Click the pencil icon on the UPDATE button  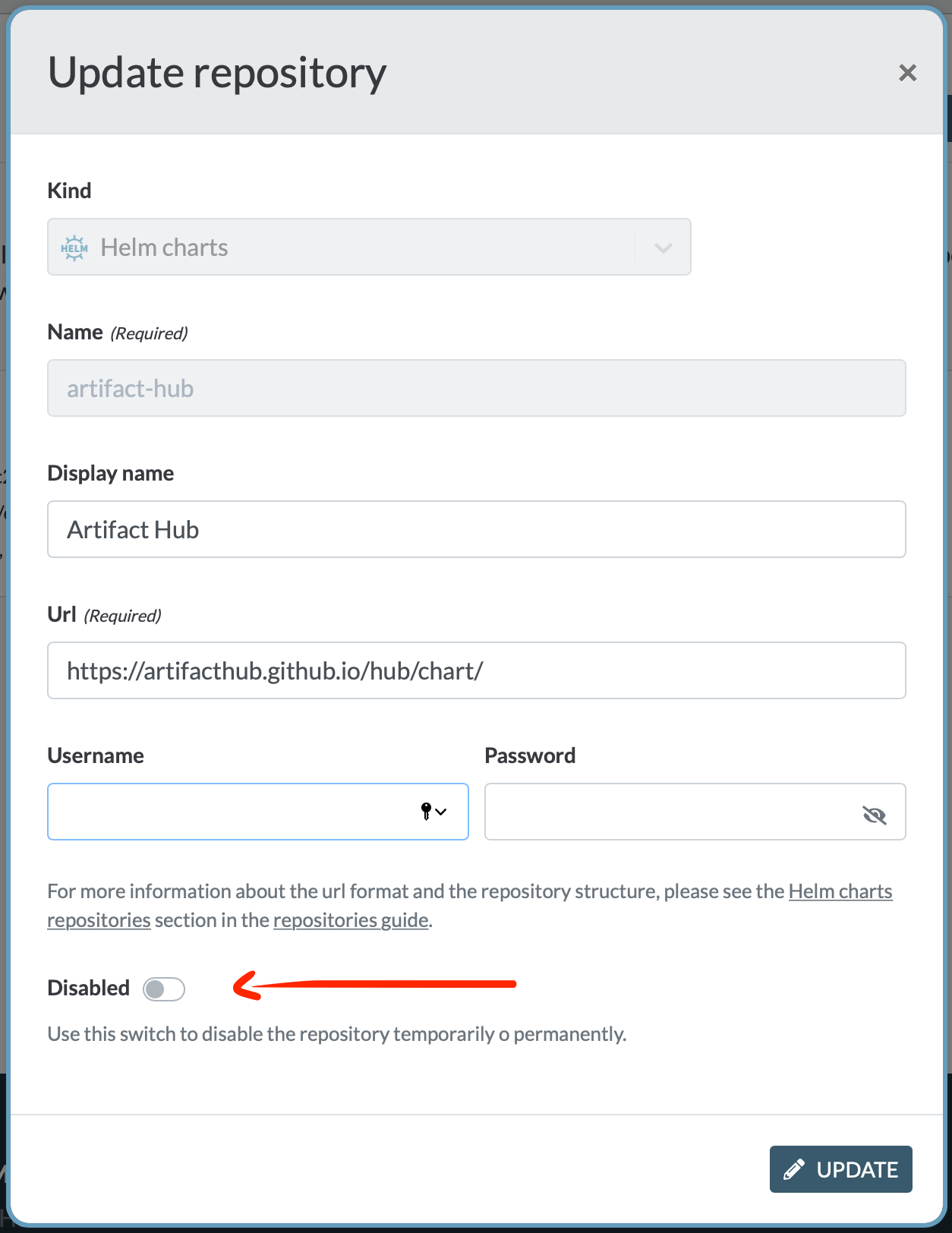(x=795, y=1168)
